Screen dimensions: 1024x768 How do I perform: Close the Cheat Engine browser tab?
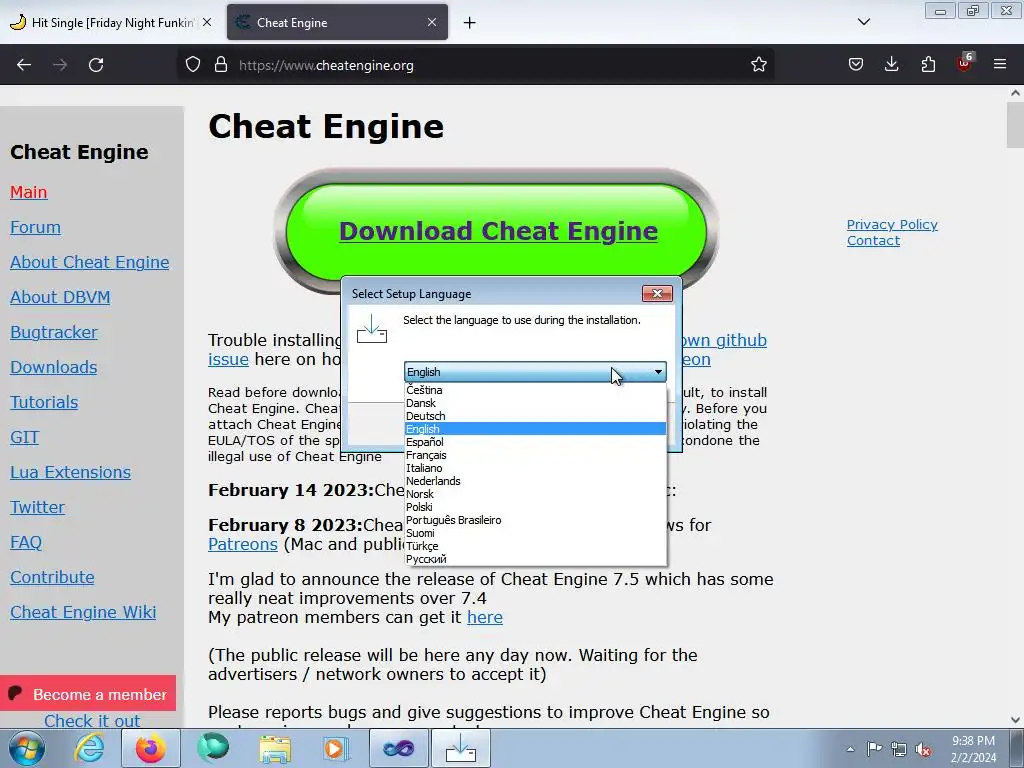(432, 22)
